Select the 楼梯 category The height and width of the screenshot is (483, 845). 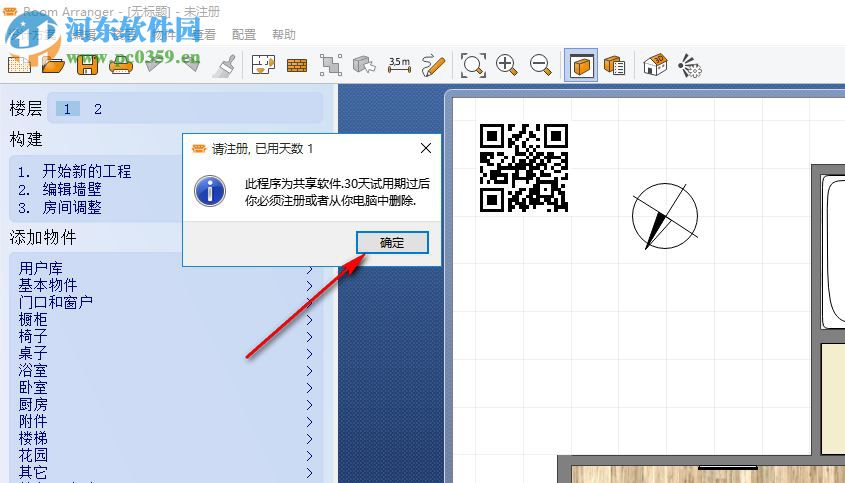click(33, 438)
